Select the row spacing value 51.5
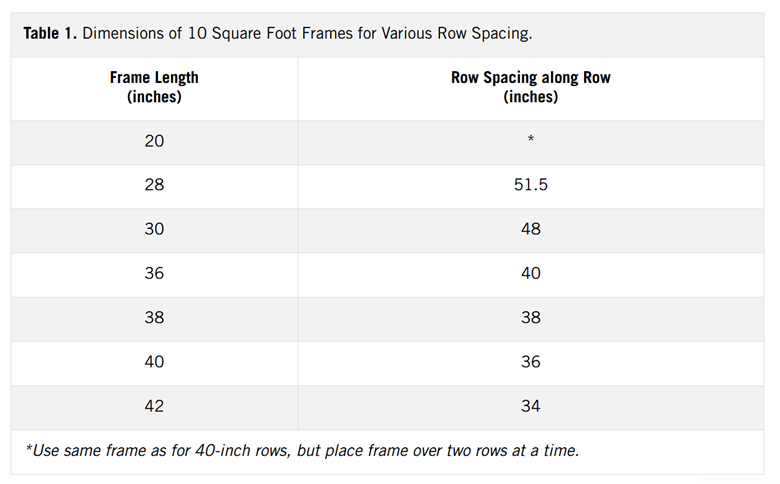 [531, 185]
